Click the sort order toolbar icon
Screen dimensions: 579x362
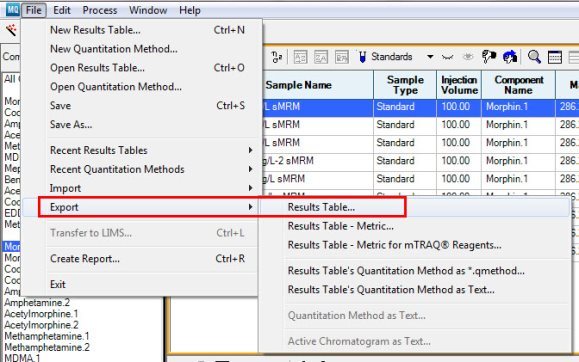[277, 57]
